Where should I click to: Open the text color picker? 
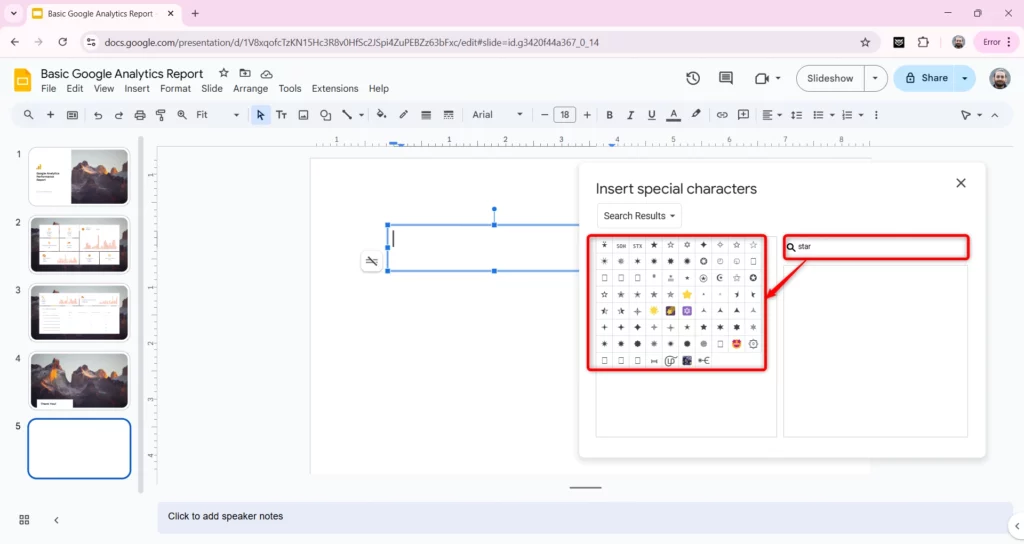coord(673,115)
